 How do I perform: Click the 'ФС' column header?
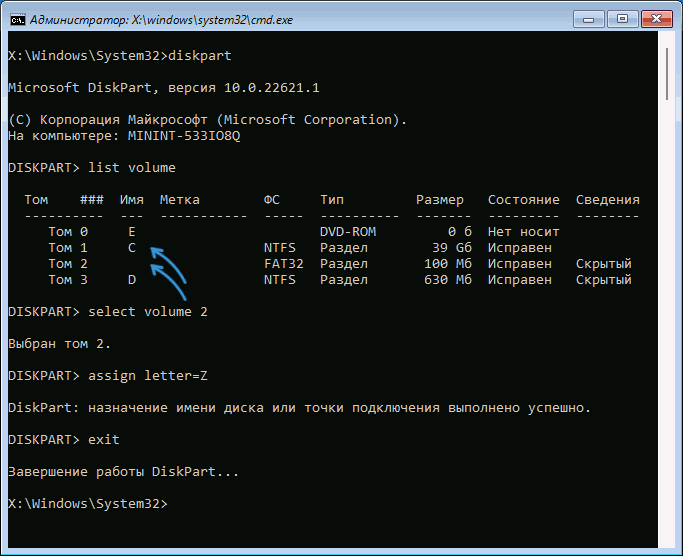click(x=271, y=200)
